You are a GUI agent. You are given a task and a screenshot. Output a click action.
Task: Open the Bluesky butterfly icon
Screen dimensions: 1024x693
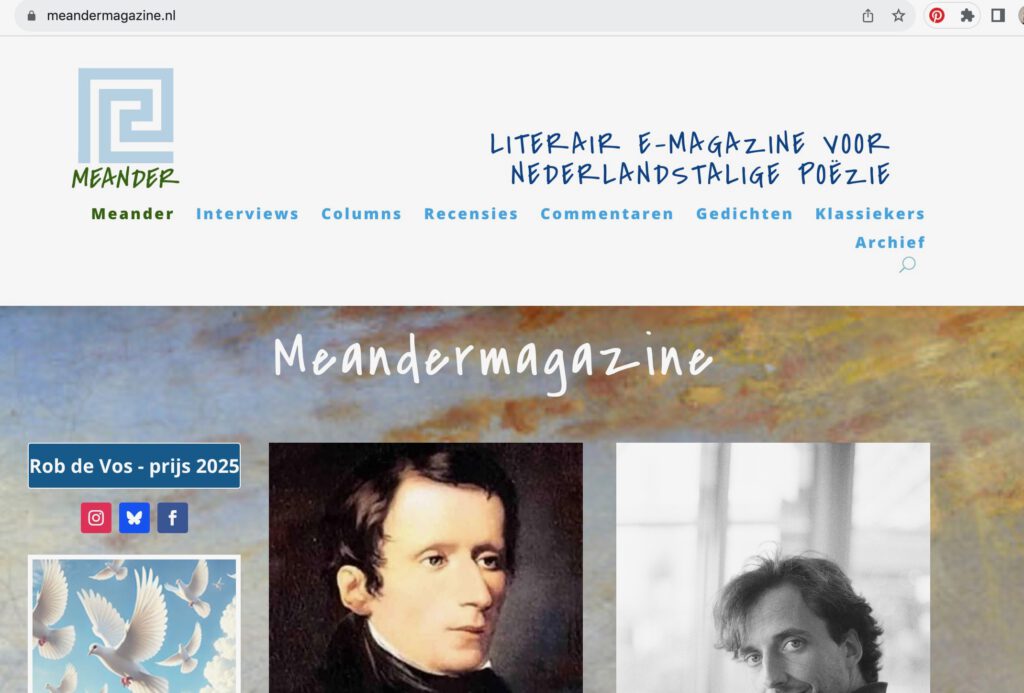(135, 518)
